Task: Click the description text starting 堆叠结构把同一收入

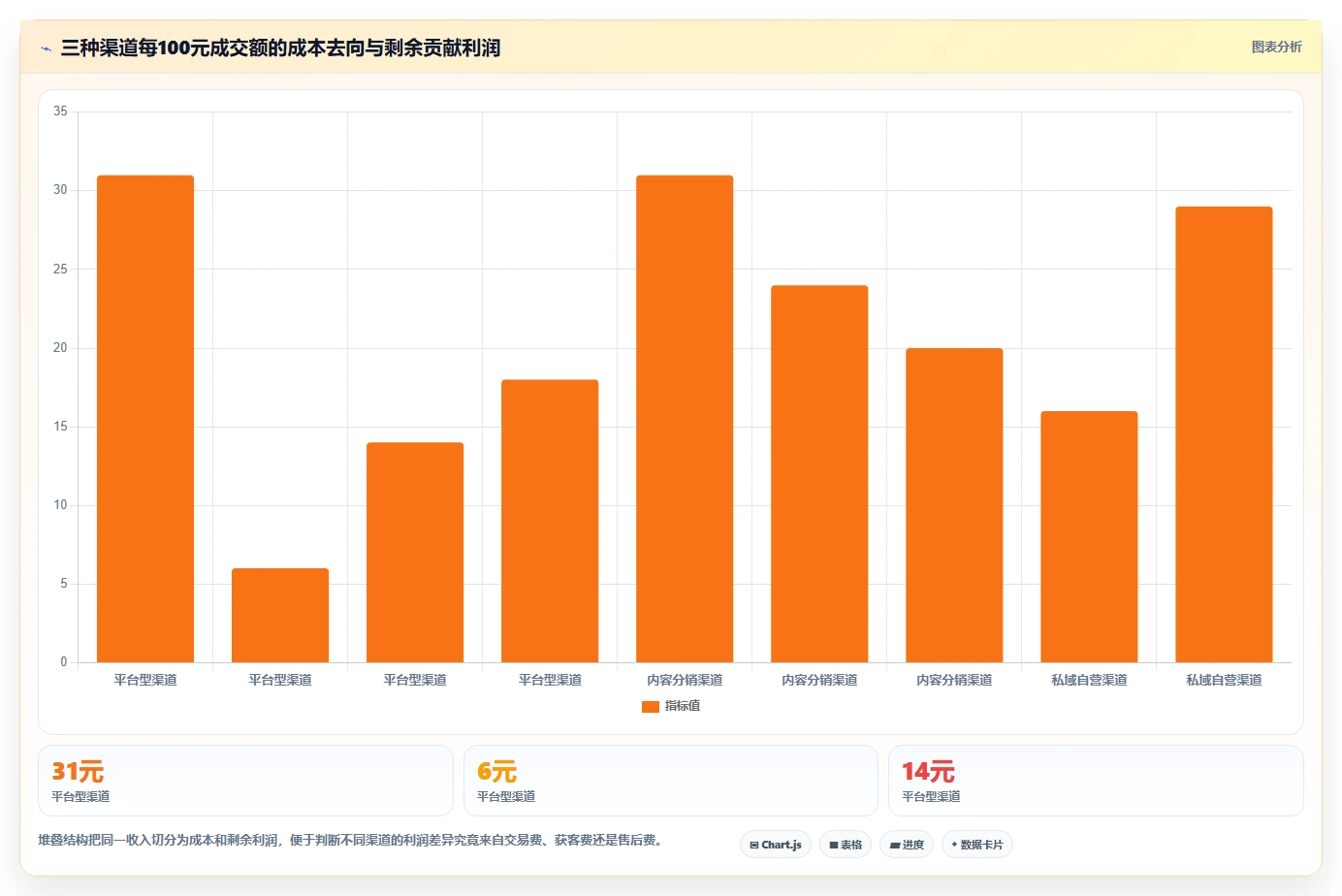Action: coord(353,841)
